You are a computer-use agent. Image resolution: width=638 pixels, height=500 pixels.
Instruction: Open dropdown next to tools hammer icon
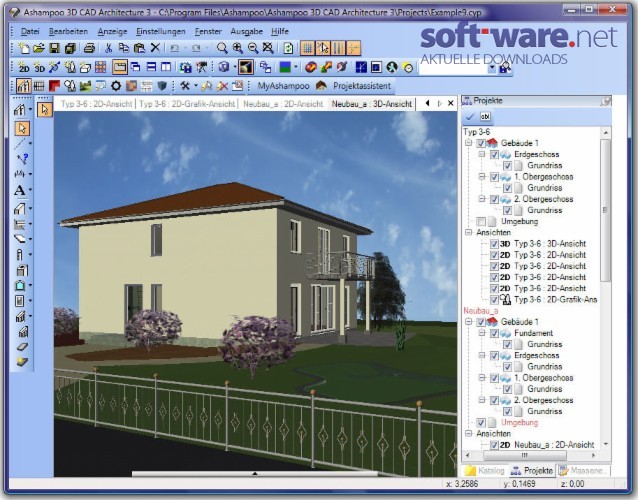[196, 86]
